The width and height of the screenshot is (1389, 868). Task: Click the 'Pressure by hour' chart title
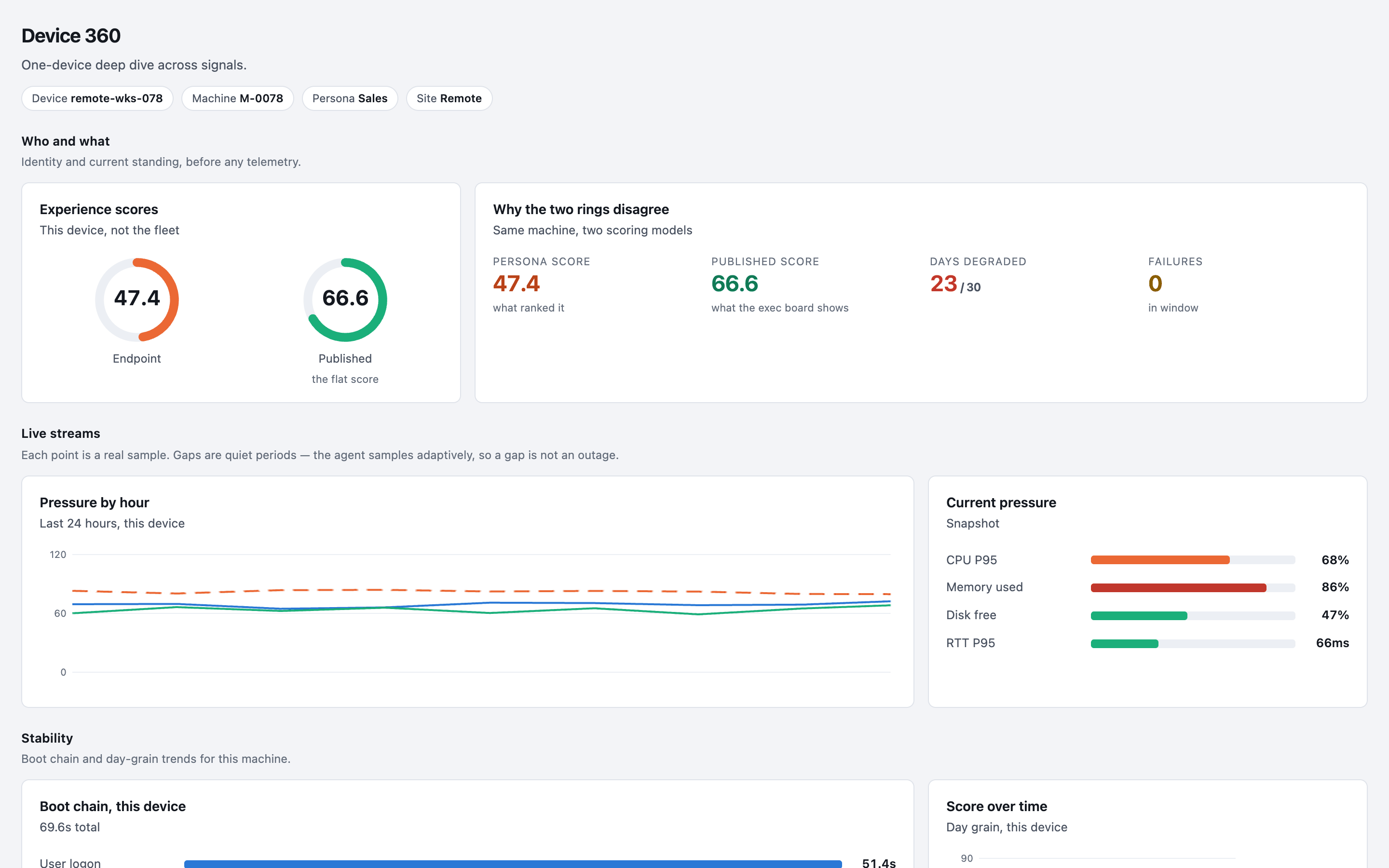(94, 502)
